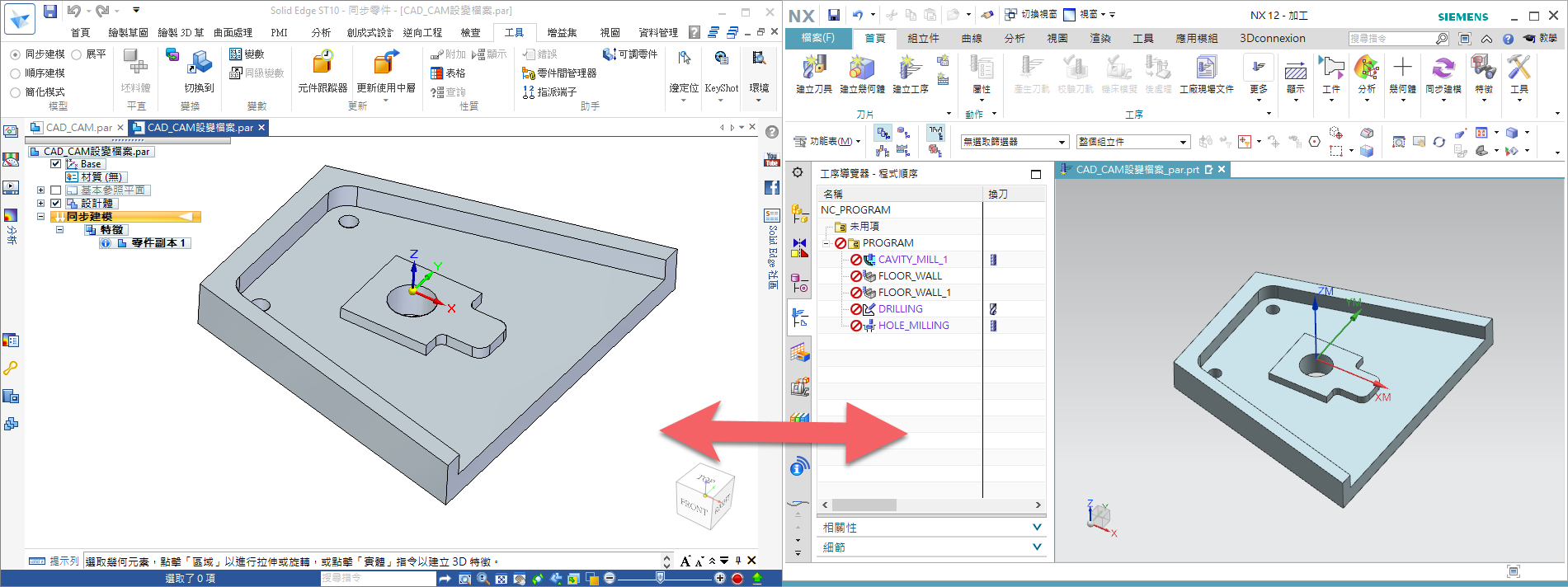Click 切換視窗 switch window button in NX
Screen dimensions: 1568x587
coord(1030,15)
